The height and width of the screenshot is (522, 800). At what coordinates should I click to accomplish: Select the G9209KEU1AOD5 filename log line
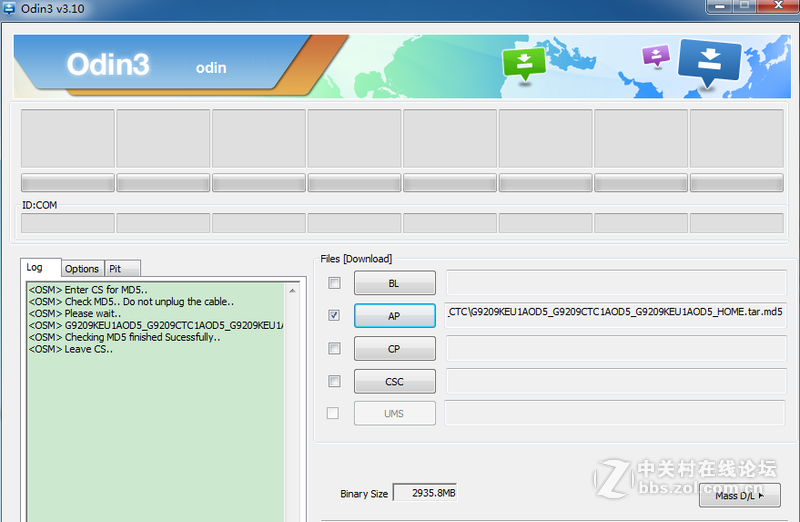point(156,326)
